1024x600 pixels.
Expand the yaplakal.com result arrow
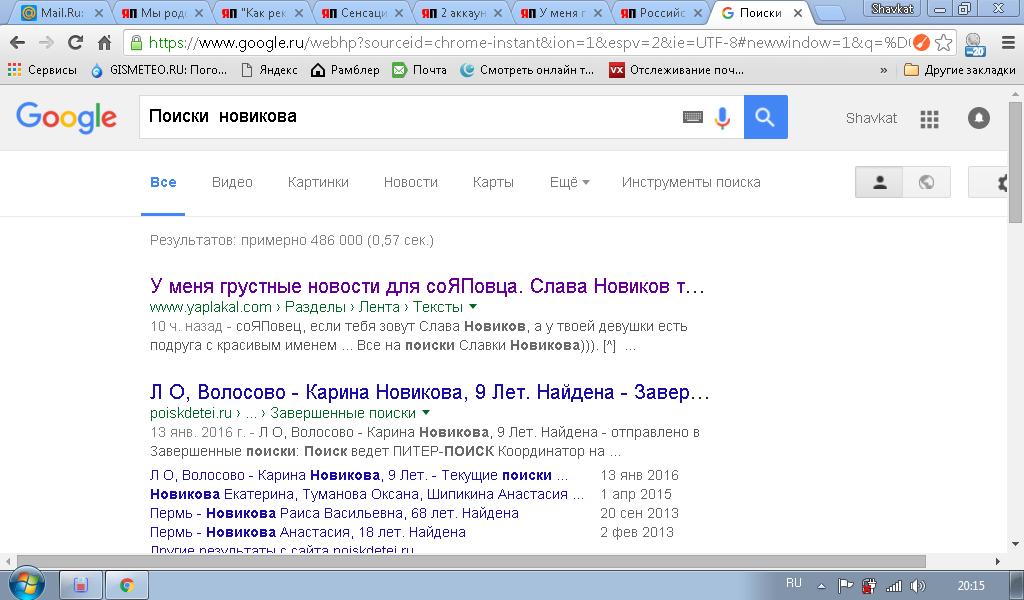[473, 306]
